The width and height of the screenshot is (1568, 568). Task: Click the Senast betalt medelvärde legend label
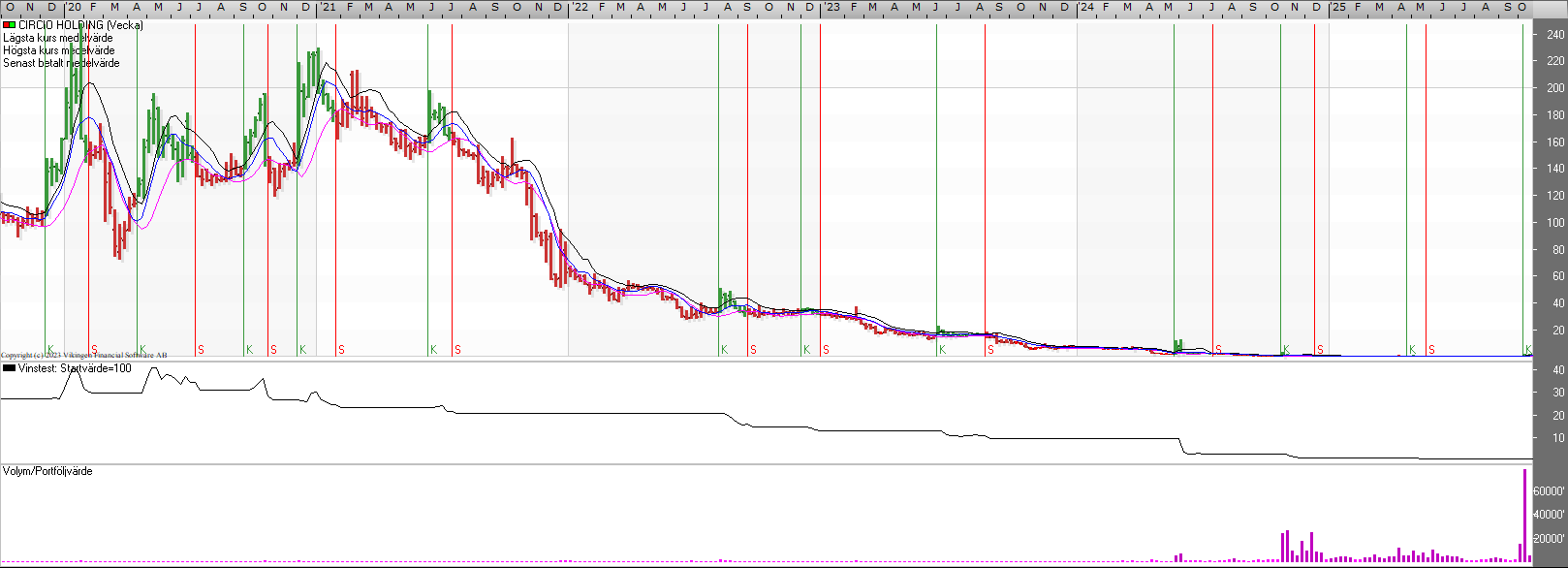[x=61, y=63]
